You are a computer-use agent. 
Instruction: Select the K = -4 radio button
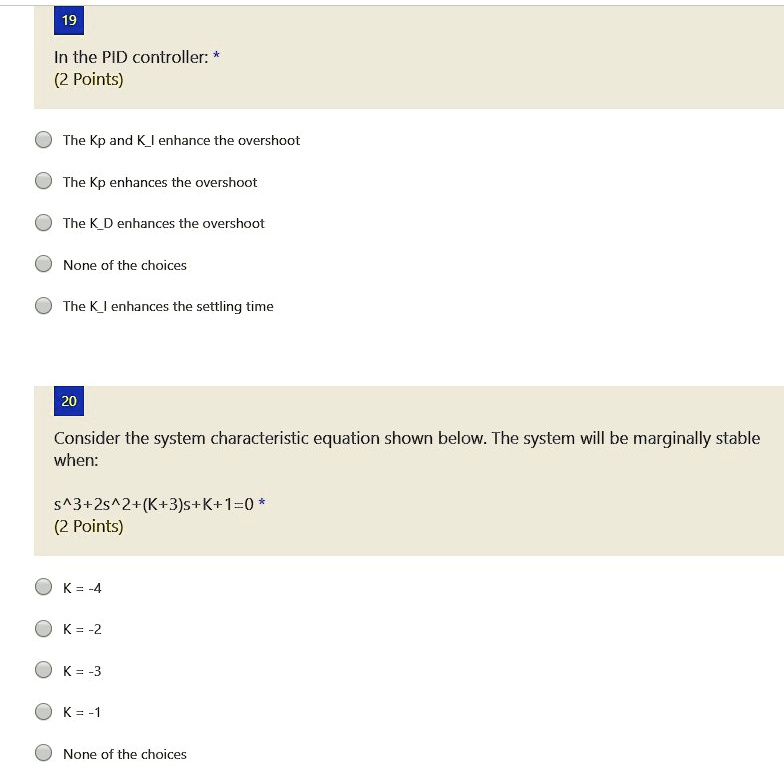coord(44,587)
